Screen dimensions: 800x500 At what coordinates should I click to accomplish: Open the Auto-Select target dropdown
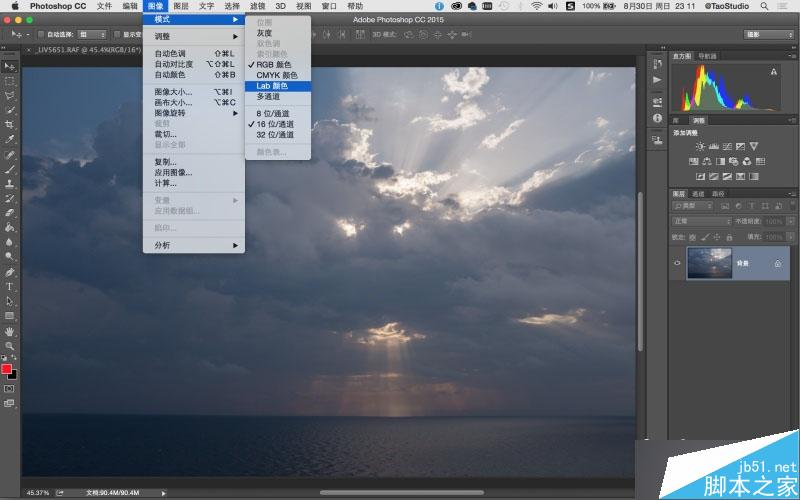click(92, 35)
